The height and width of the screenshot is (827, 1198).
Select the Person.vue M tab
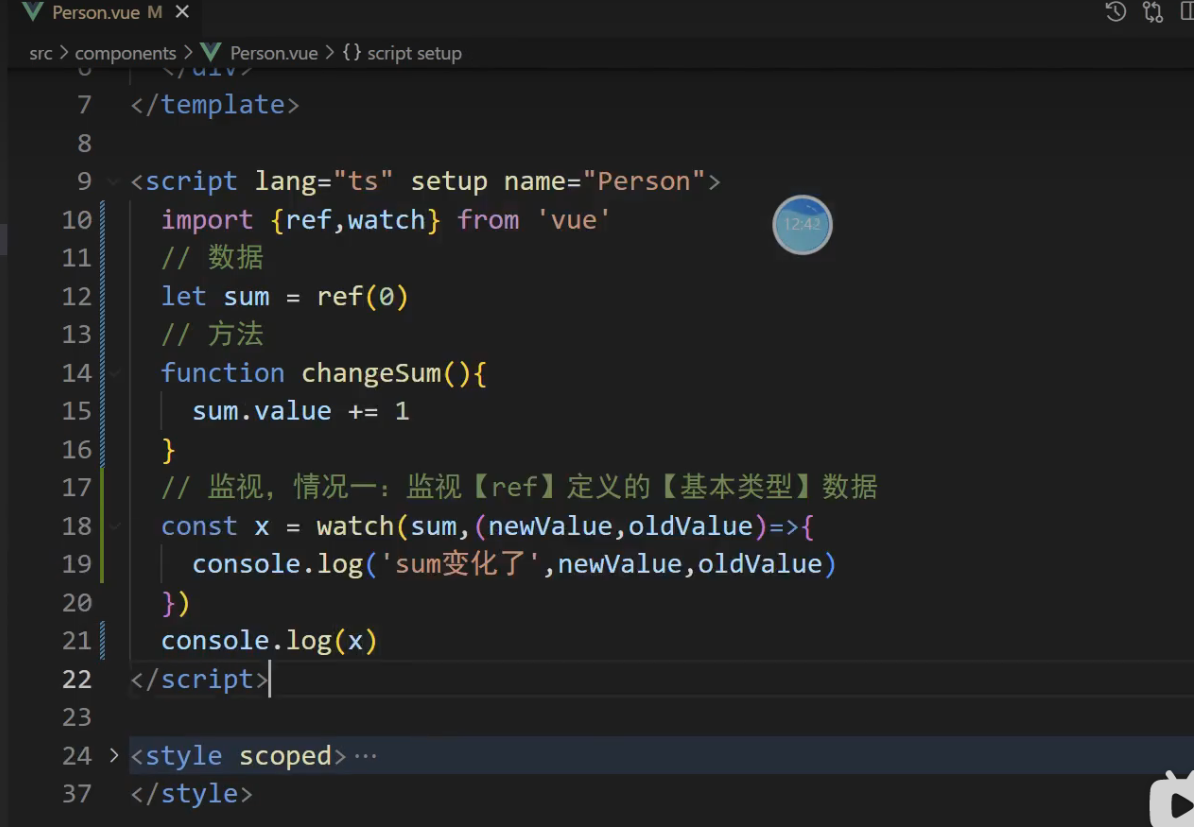coord(105,12)
